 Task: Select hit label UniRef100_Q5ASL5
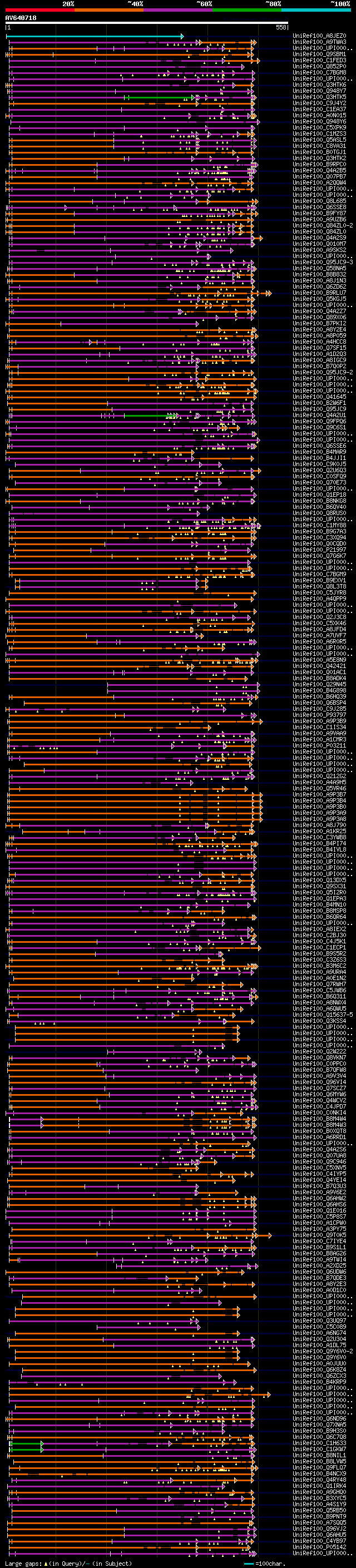click(x=319, y=140)
